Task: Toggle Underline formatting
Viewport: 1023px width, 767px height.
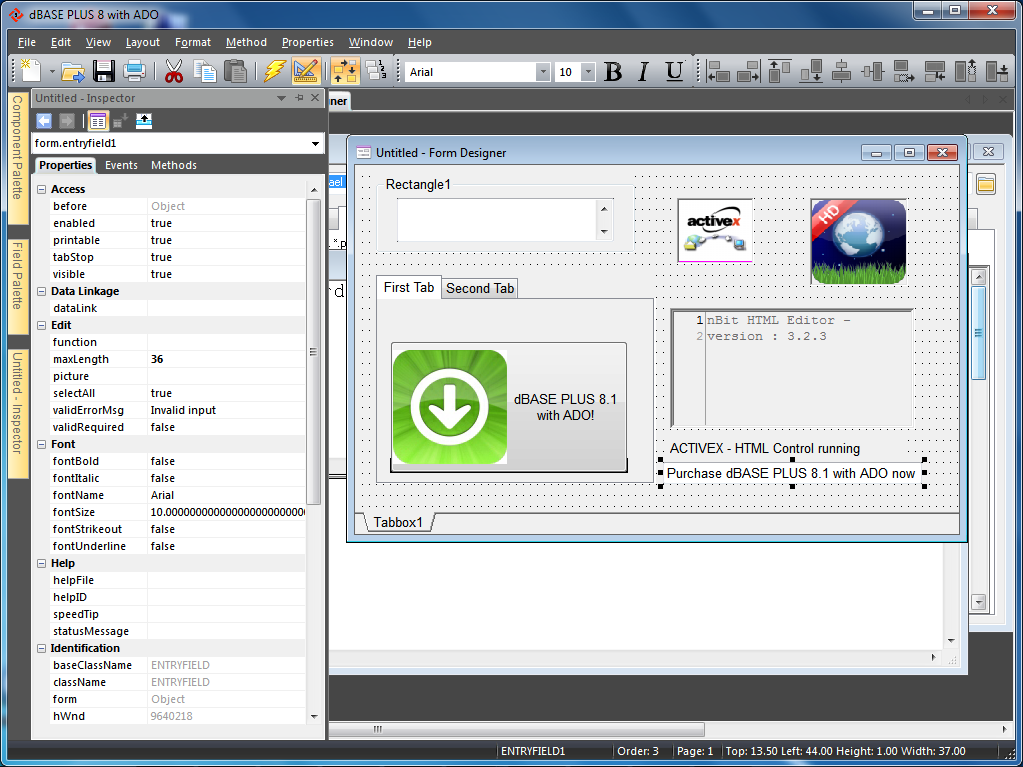Action: (675, 72)
